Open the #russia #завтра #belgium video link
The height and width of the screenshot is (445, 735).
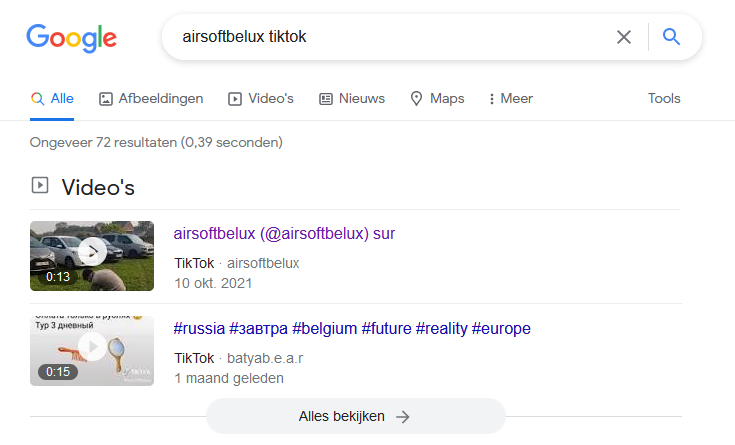coord(352,329)
